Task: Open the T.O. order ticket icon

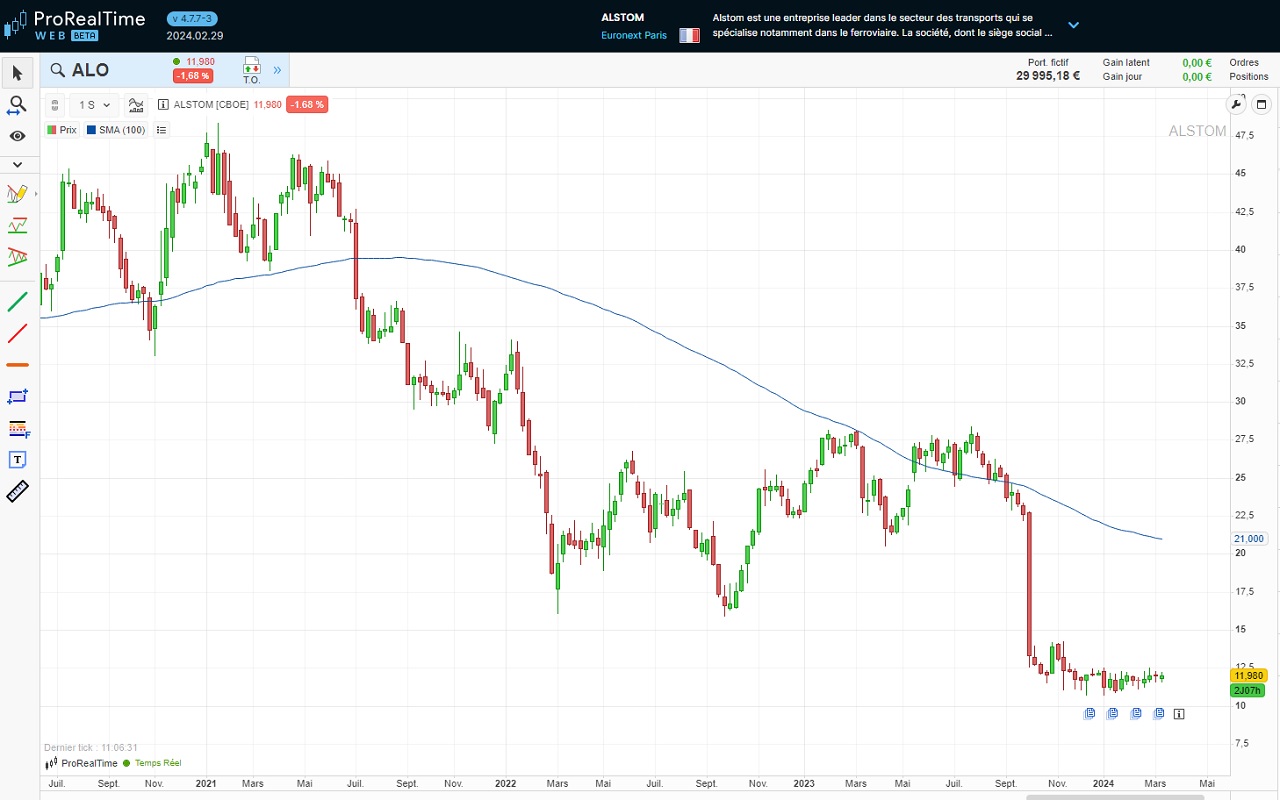Action: (x=251, y=70)
